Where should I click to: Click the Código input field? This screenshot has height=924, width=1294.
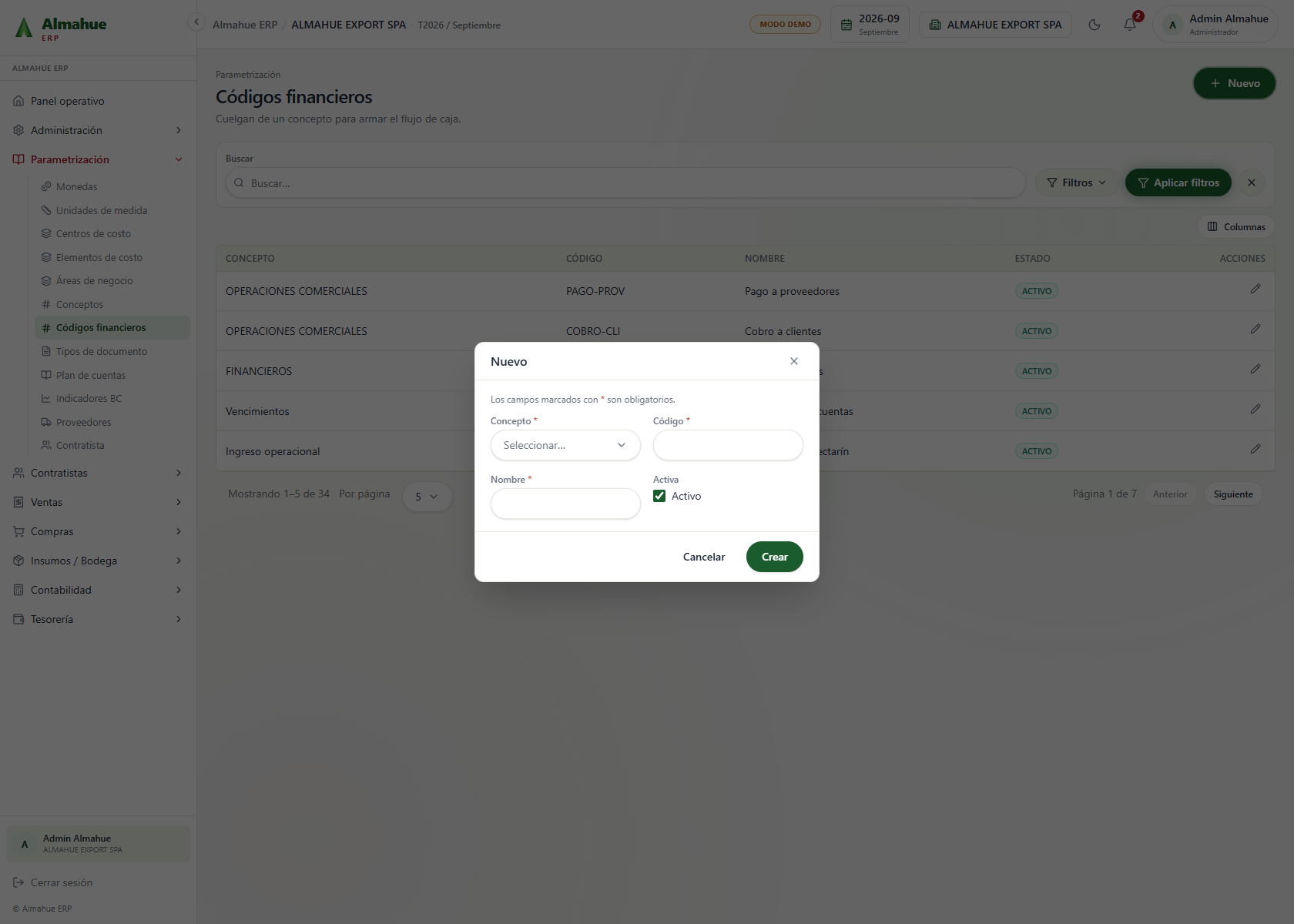pos(728,445)
